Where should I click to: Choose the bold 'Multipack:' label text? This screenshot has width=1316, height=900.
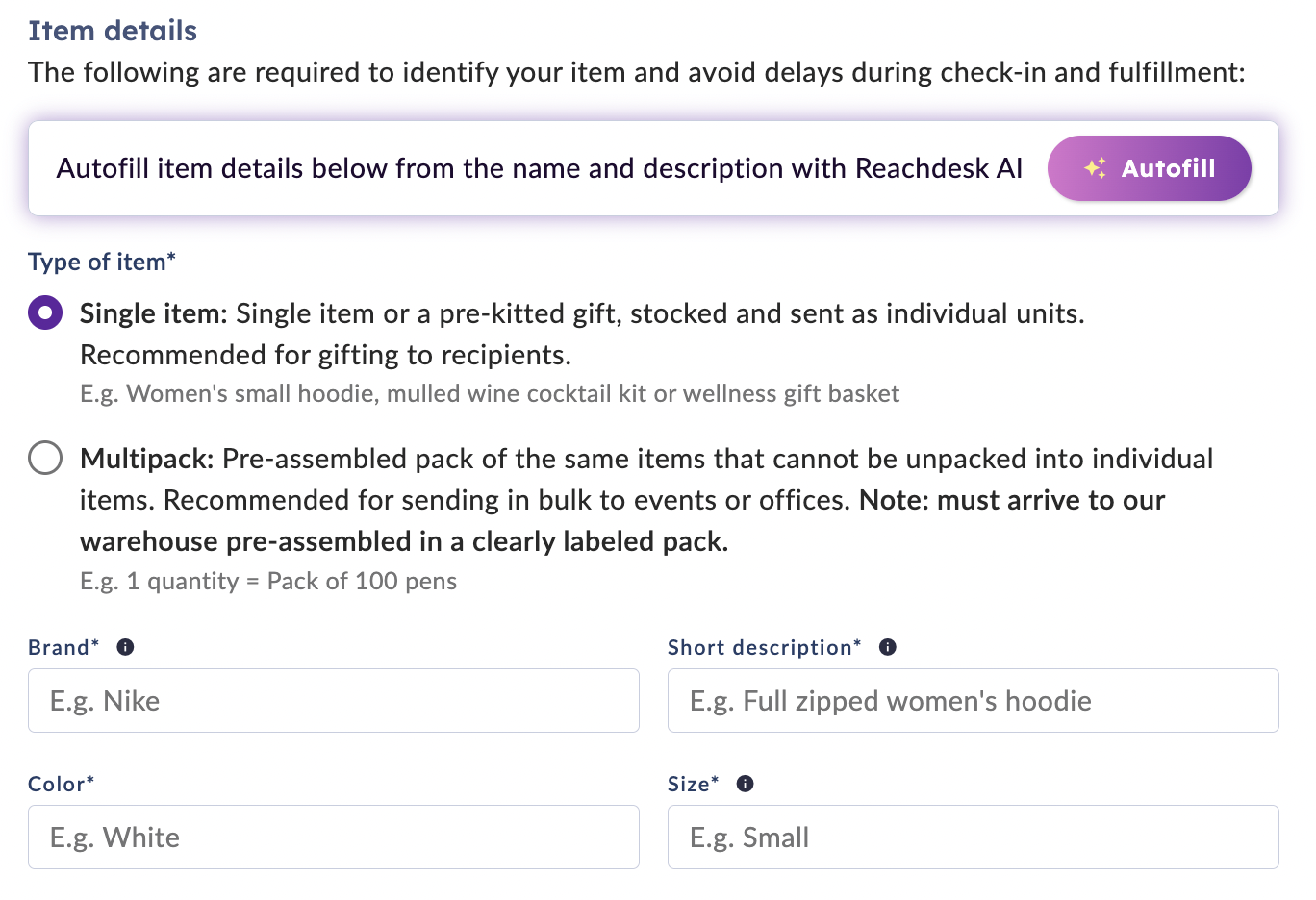click(x=147, y=459)
